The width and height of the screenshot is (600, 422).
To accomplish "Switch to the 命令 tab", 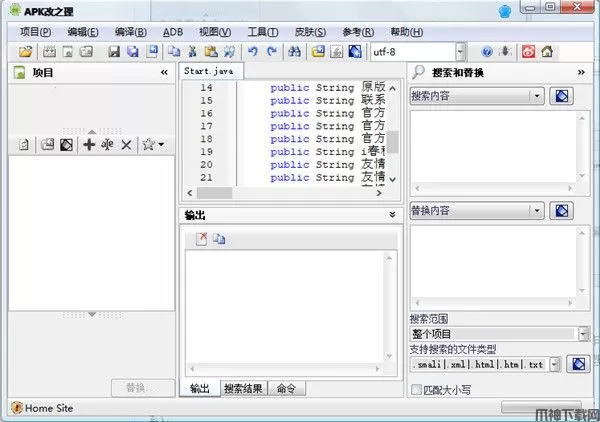I will pos(286,389).
